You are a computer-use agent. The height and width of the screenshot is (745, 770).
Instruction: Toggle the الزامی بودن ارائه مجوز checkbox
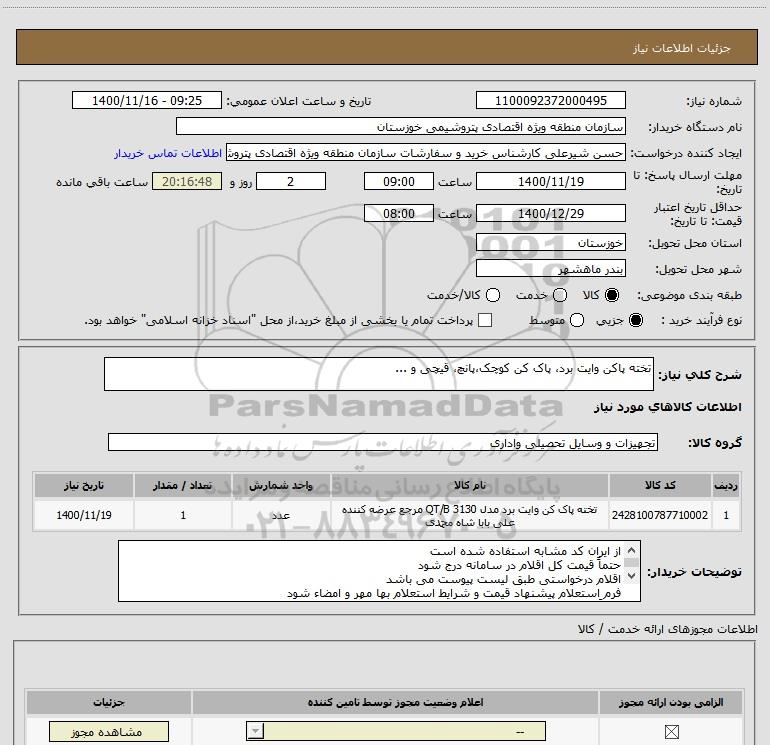671,732
